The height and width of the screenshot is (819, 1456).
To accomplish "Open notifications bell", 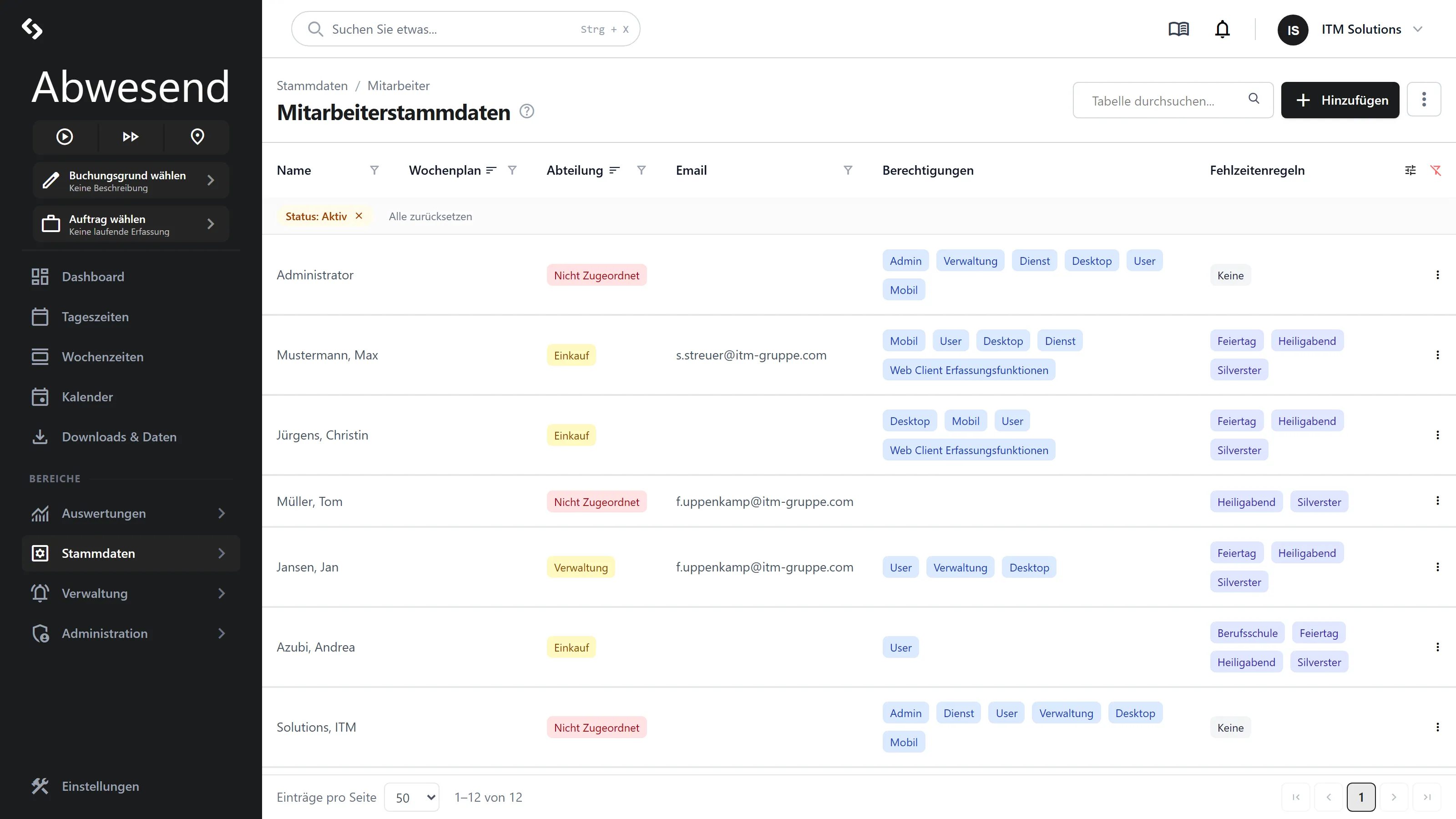I will 1222,29.
